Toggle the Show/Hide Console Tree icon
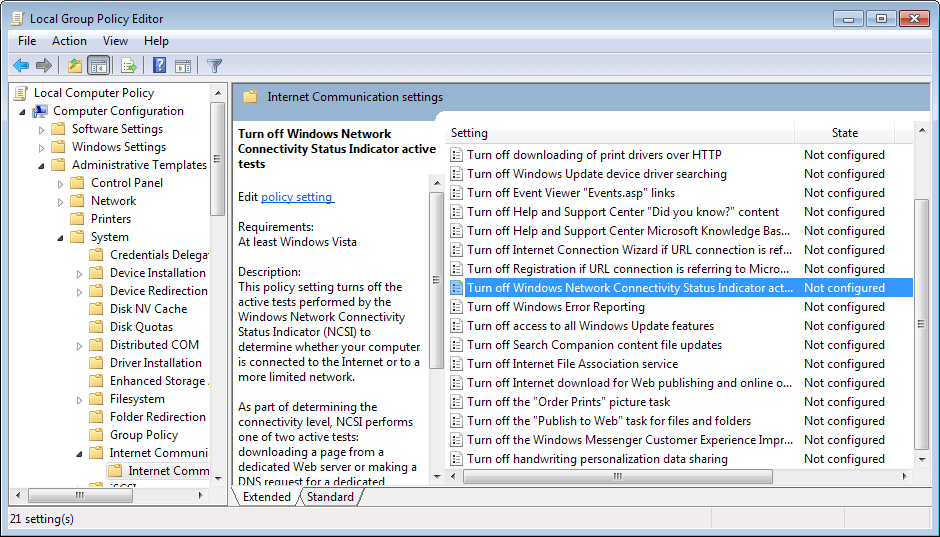940x537 pixels. 98,65
